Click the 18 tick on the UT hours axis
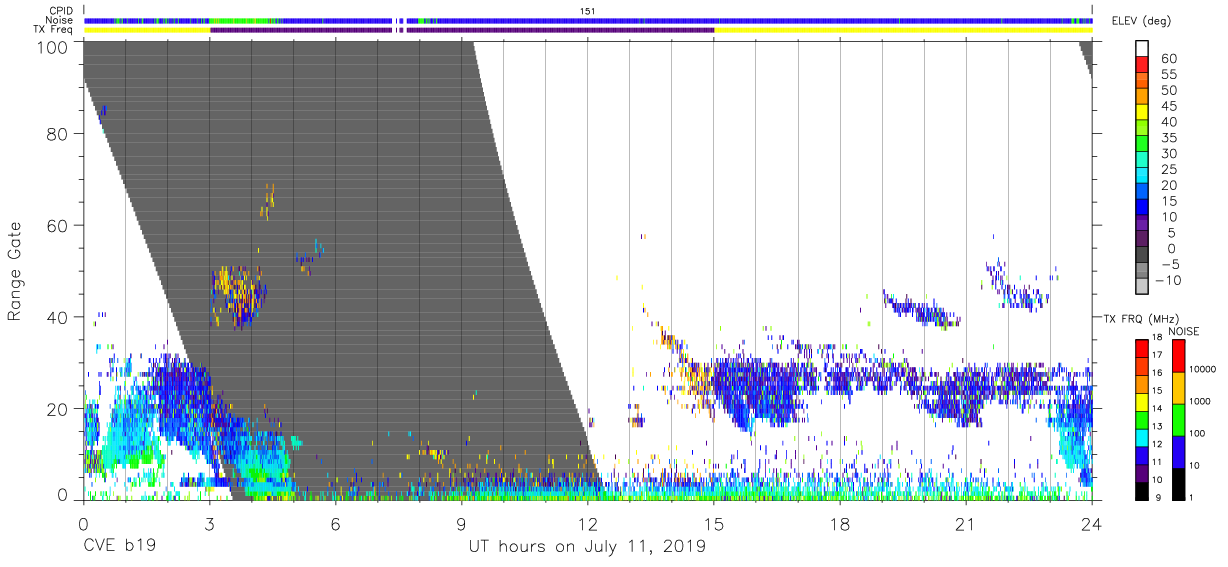Screen dimensions: 1228x567 (839, 523)
